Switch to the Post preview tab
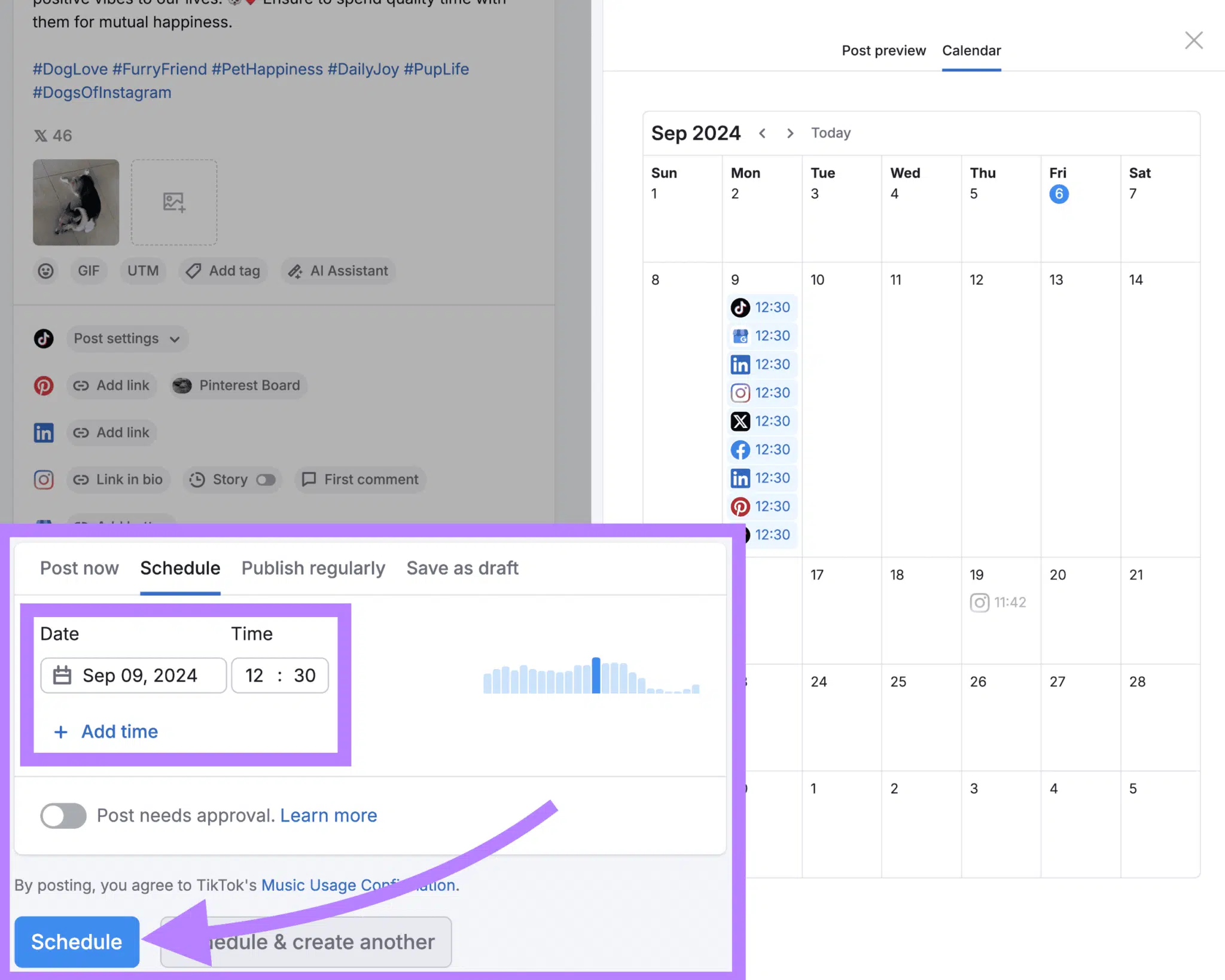Image resolution: width=1225 pixels, height=980 pixels. click(883, 51)
